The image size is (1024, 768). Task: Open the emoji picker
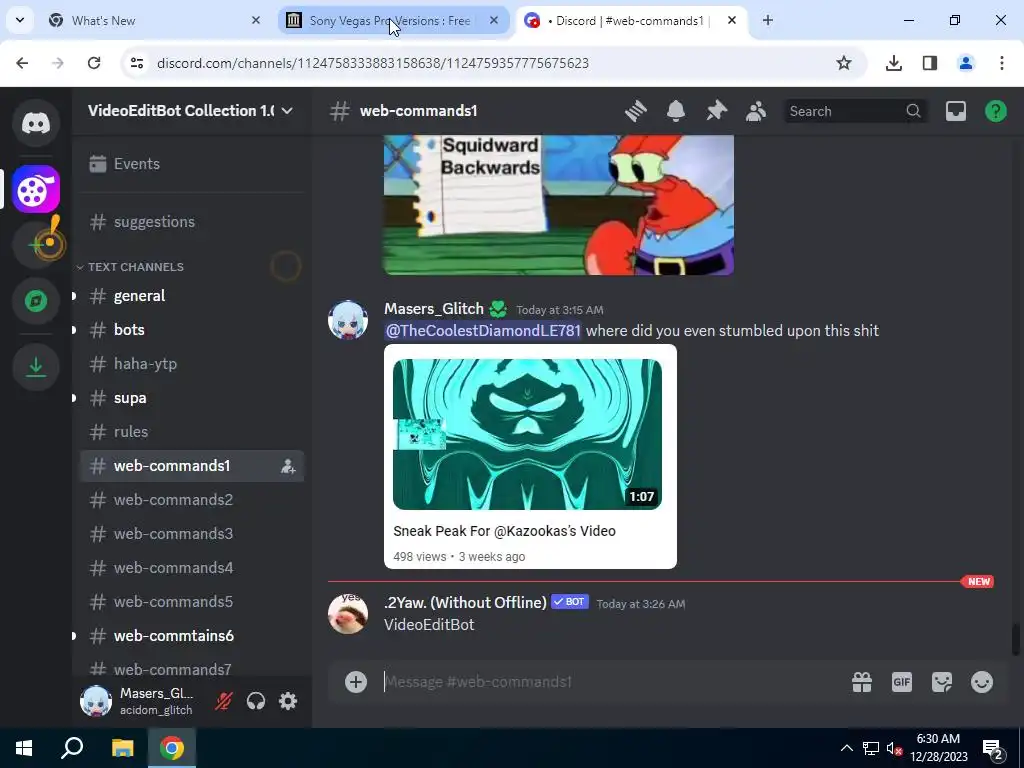tap(982, 682)
